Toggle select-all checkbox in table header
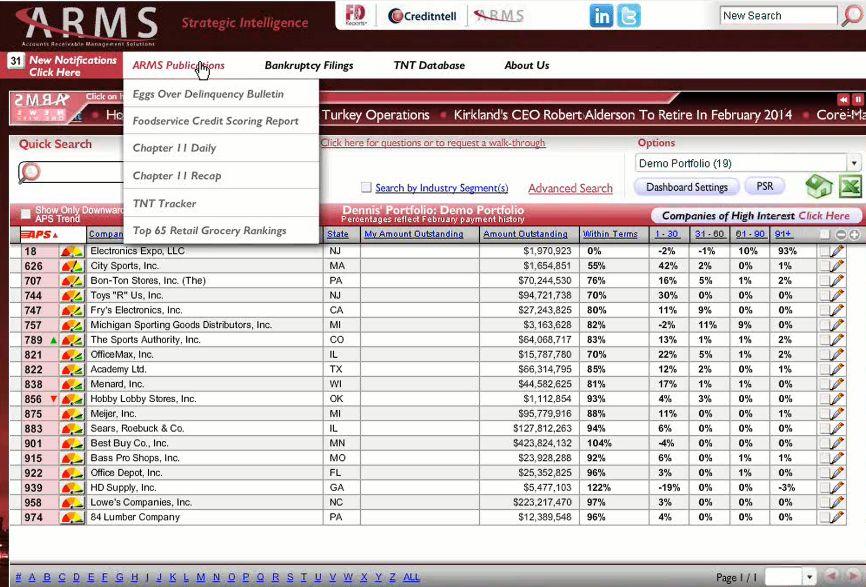Image resolution: width=866 pixels, height=587 pixels. click(x=825, y=235)
